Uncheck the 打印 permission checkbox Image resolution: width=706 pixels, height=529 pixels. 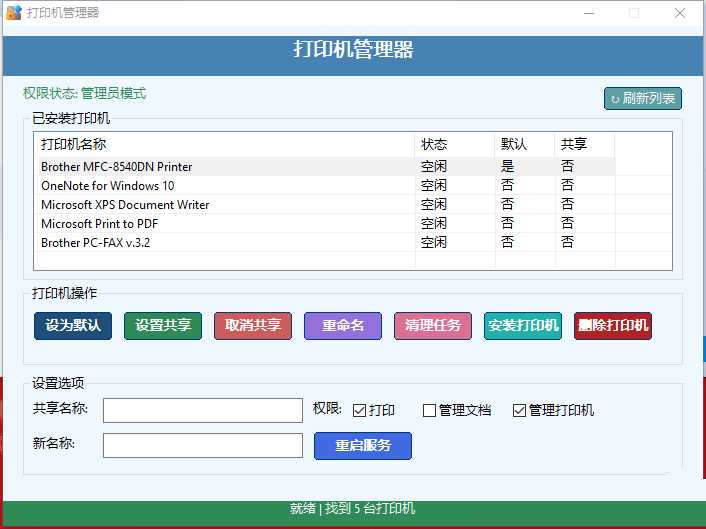(360, 410)
